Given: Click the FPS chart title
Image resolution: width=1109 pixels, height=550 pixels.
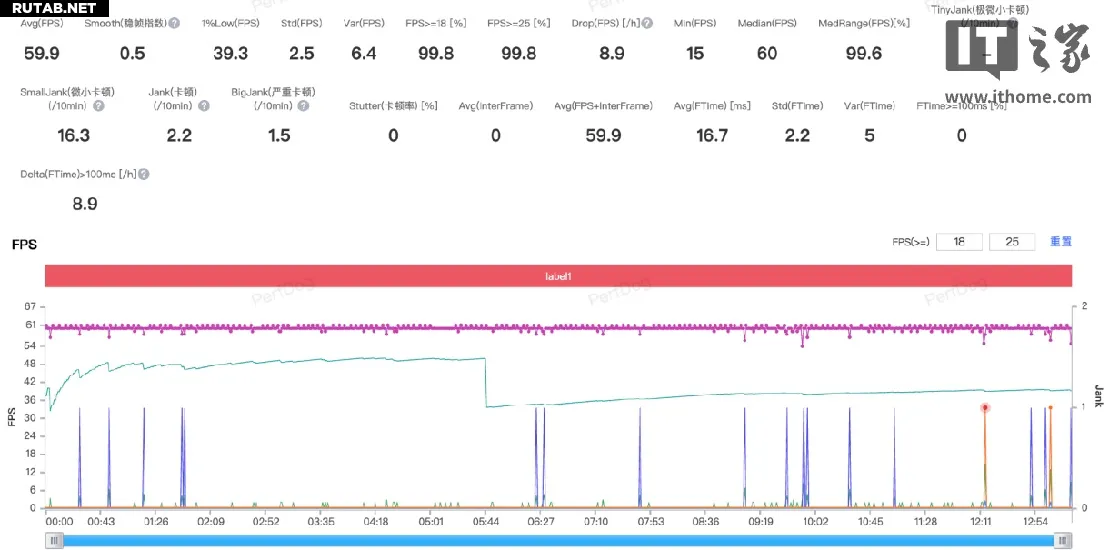Looking at the screenshot, I should 24,244.
